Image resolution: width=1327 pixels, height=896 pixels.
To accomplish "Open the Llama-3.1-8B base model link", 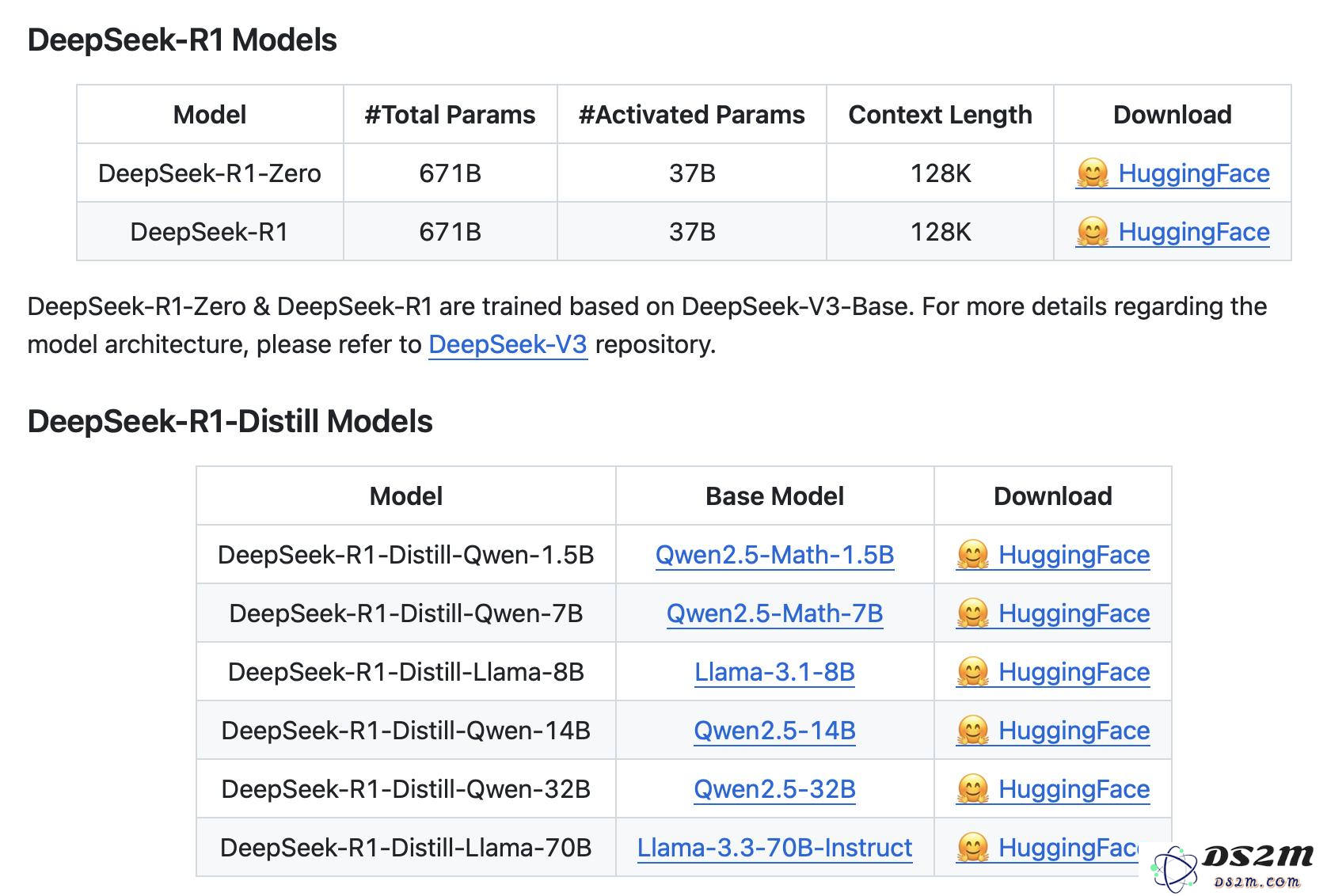I will [774, 672].
